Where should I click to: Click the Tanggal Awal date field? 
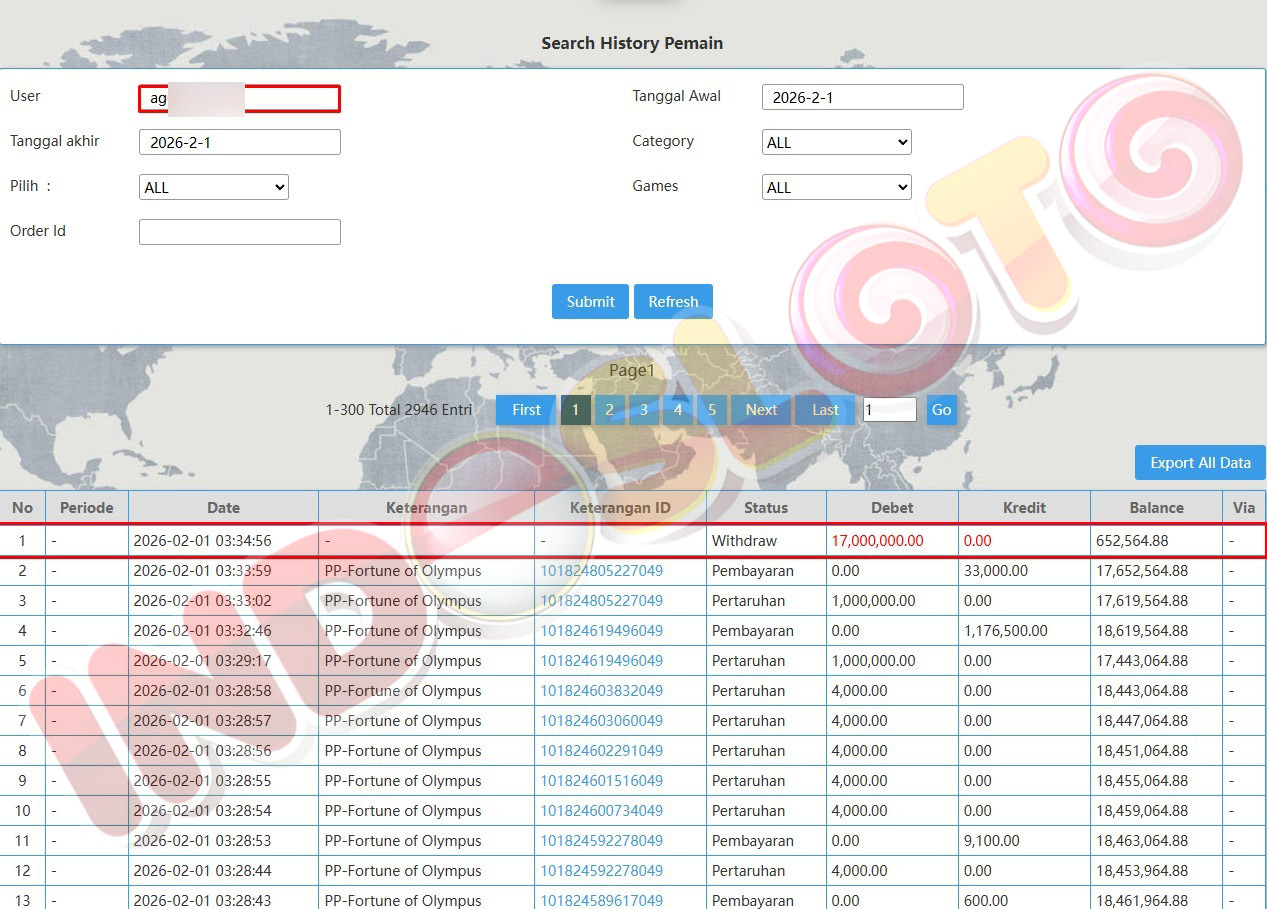(x=862, y=97)
